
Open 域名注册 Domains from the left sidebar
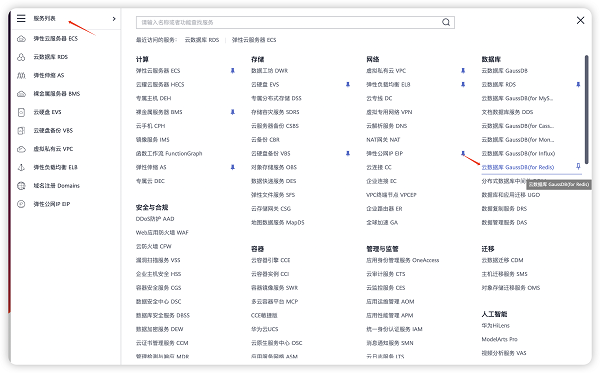coord(56,186)
